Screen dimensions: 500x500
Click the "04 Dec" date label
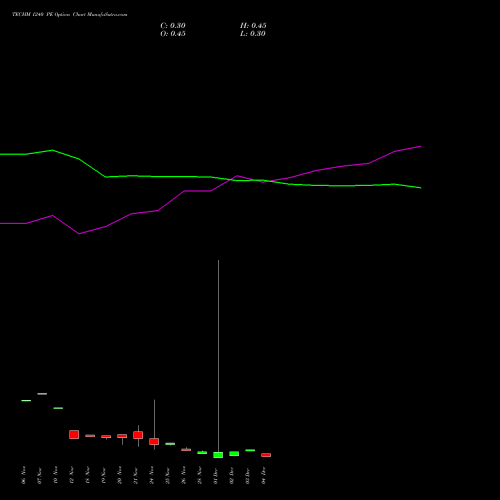point(263,475)
